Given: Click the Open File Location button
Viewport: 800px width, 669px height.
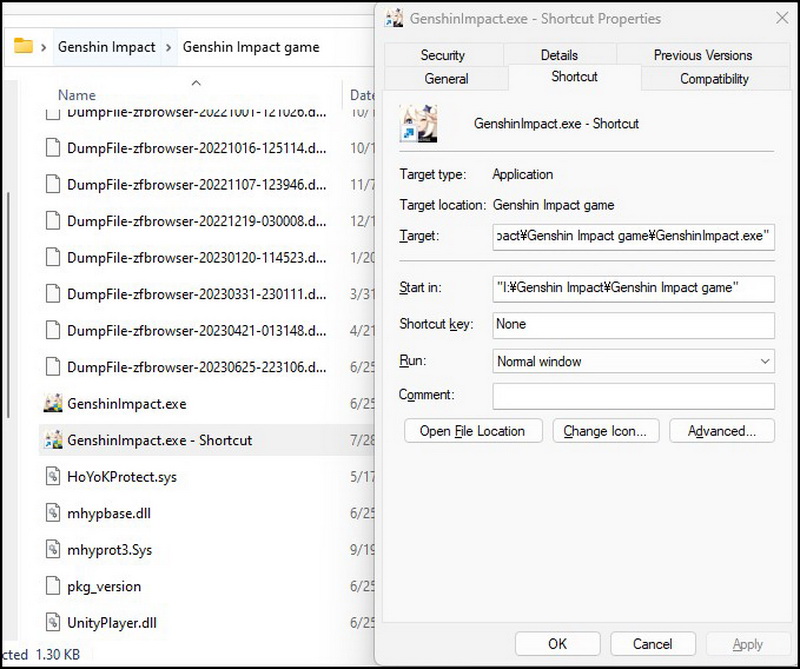Looking at the screenshot, I should [x=473, y=431].
